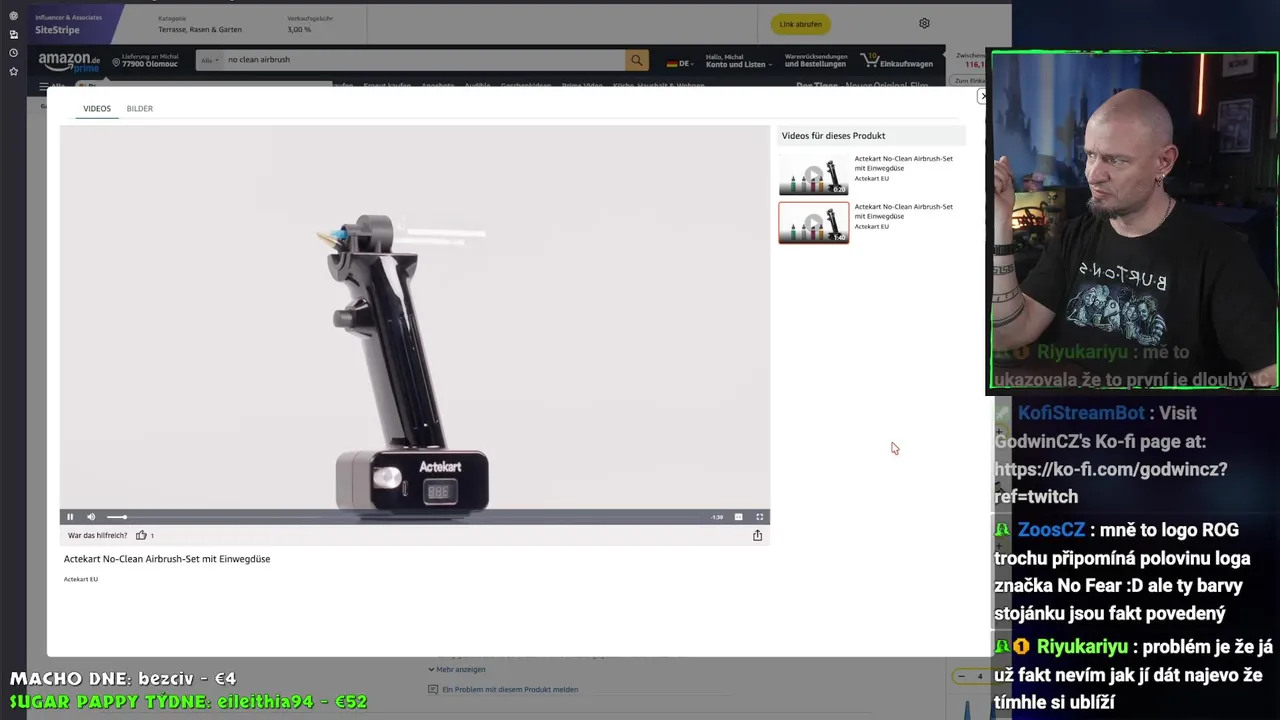Click SiteStripe label in top bar
Viewport: 1280px width, 720px height.
[x=57, y=30]
